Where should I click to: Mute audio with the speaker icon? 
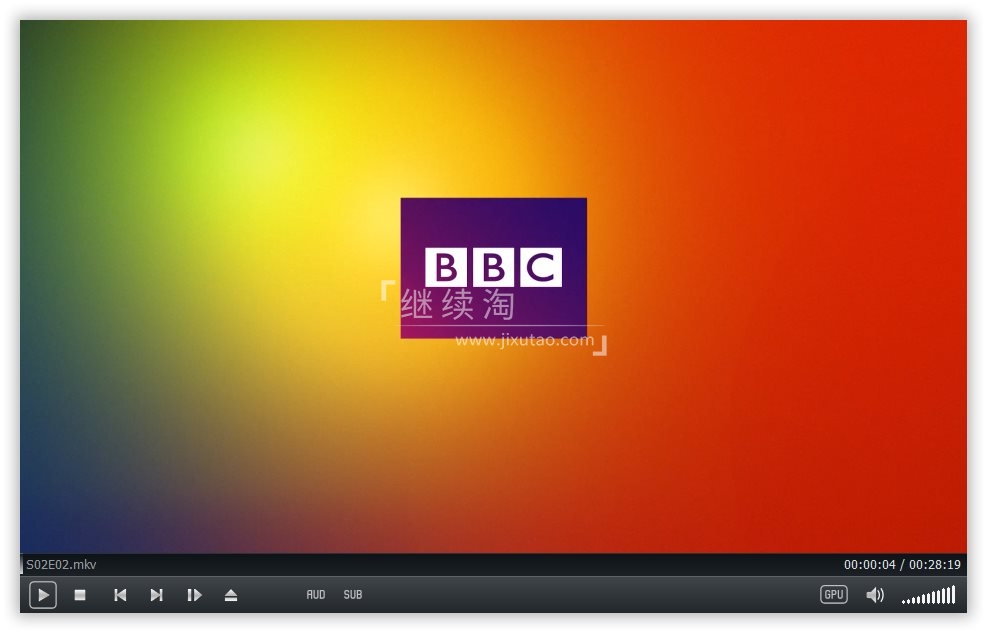[875, 595]
